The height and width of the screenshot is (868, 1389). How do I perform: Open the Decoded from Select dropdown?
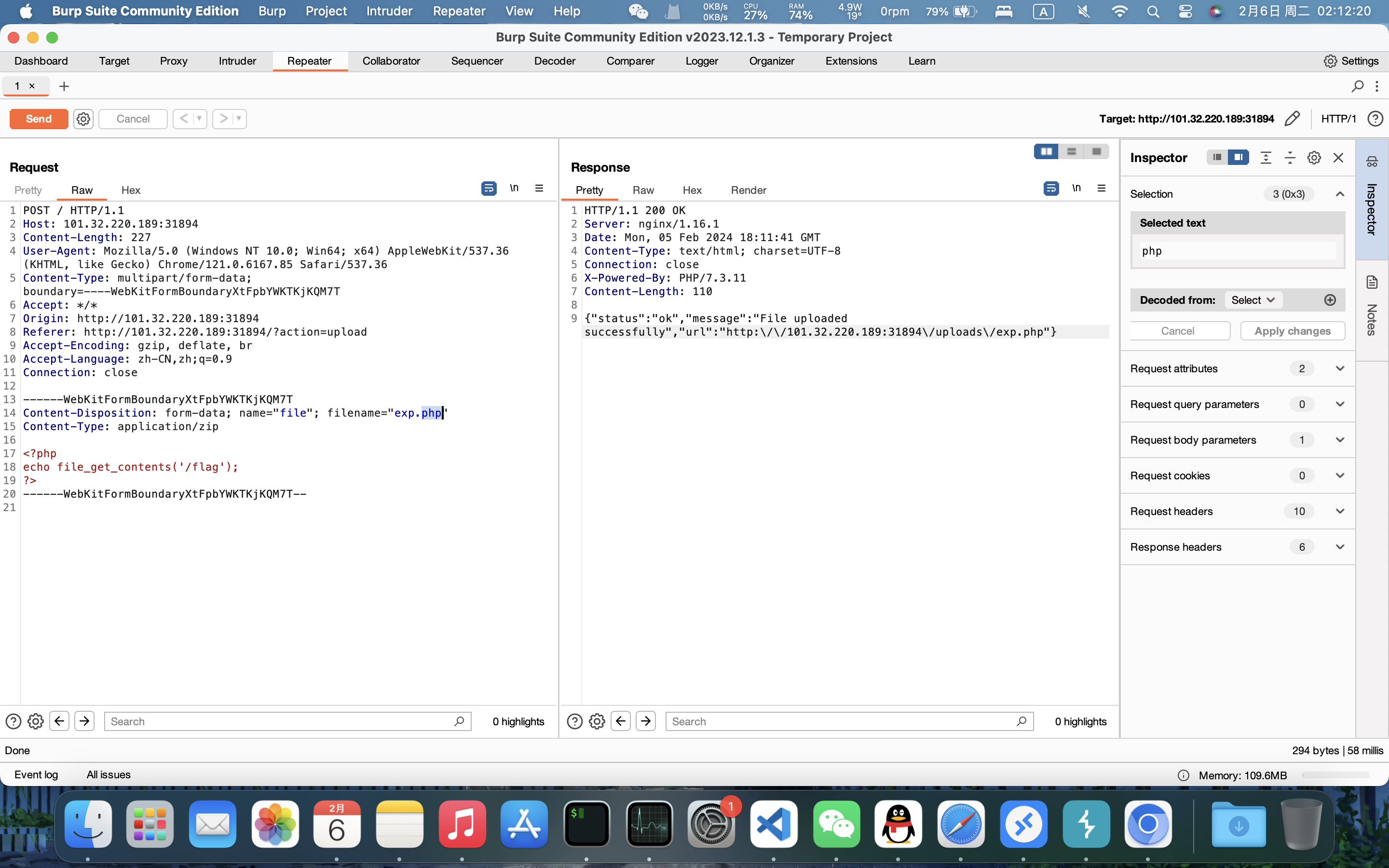coord(1253,300)
